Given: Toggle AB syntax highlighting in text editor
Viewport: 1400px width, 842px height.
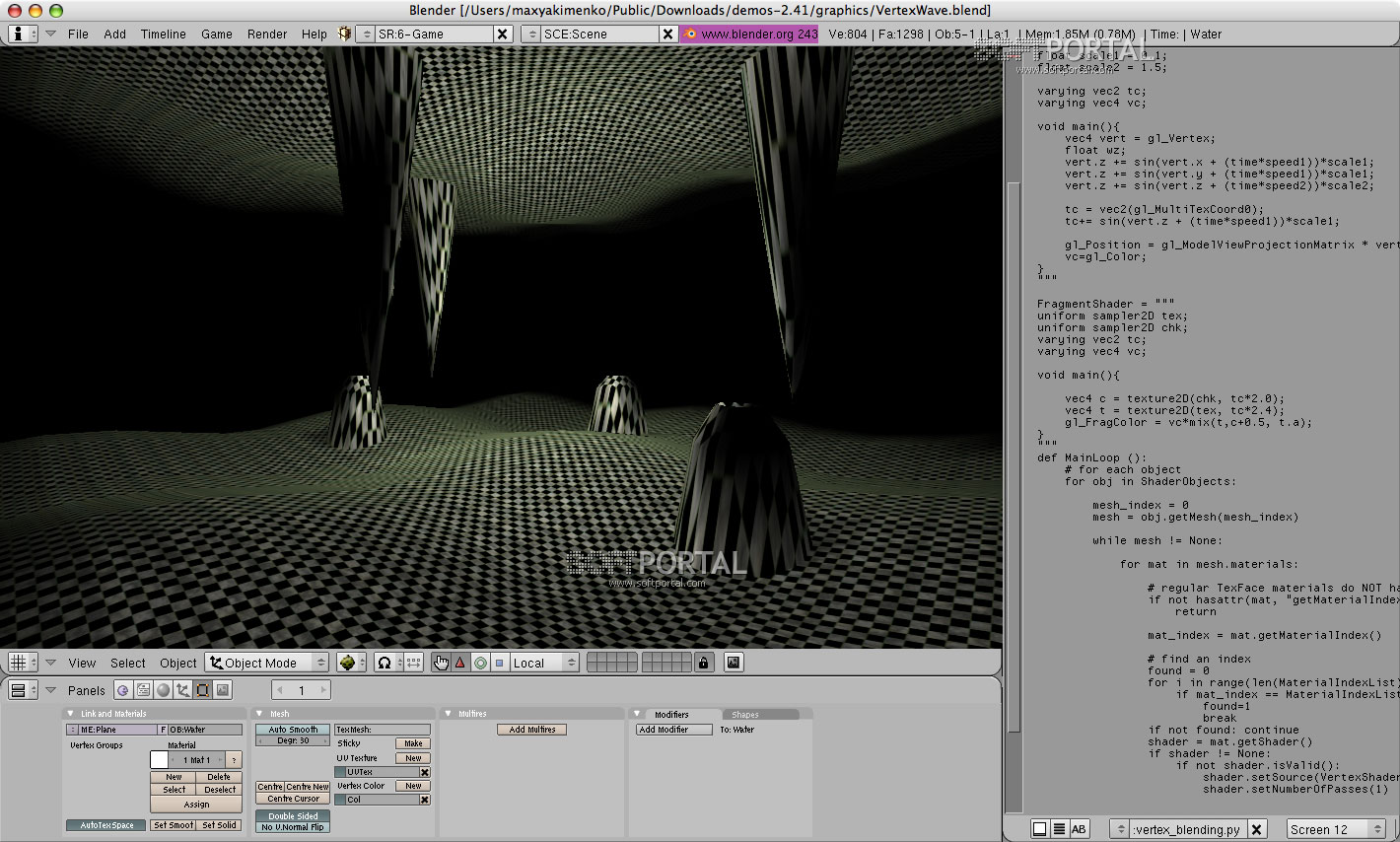Looking at the screenshot, I should 1079,829.
